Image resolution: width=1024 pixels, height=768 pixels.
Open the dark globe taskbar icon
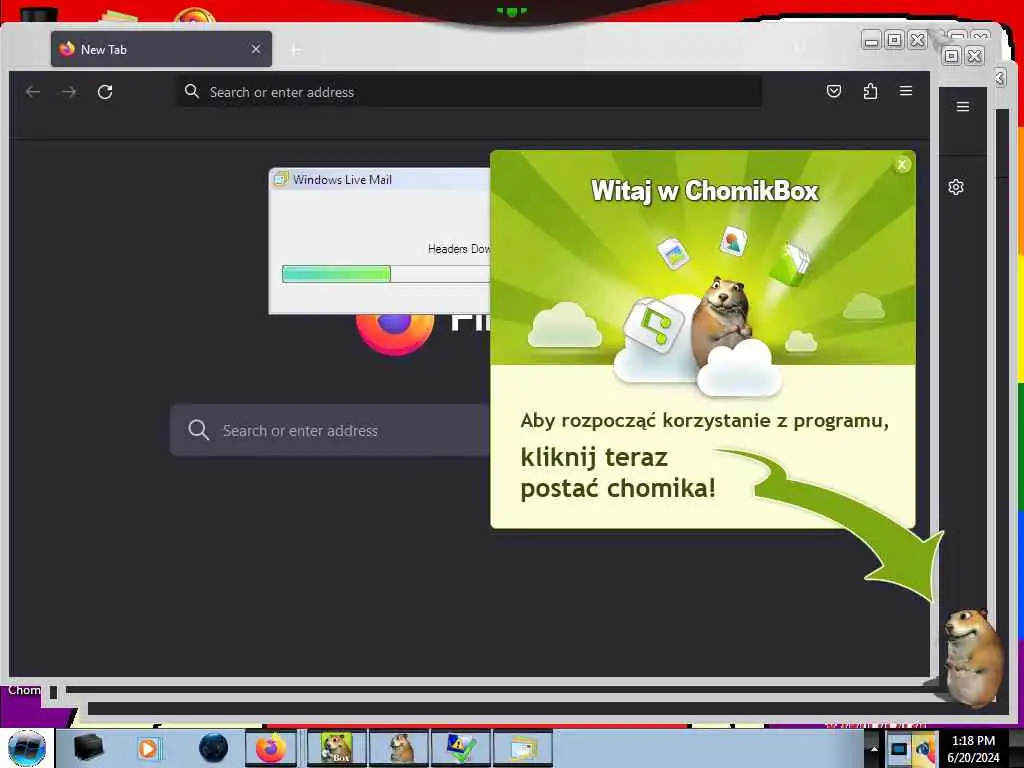[x=213, y=748]
